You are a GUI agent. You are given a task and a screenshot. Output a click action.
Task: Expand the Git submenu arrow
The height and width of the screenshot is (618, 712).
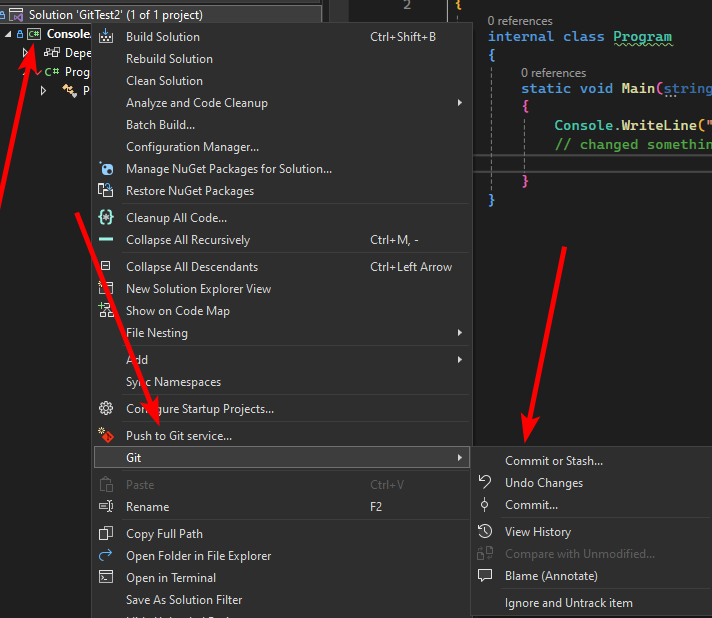tap(460, 458)
